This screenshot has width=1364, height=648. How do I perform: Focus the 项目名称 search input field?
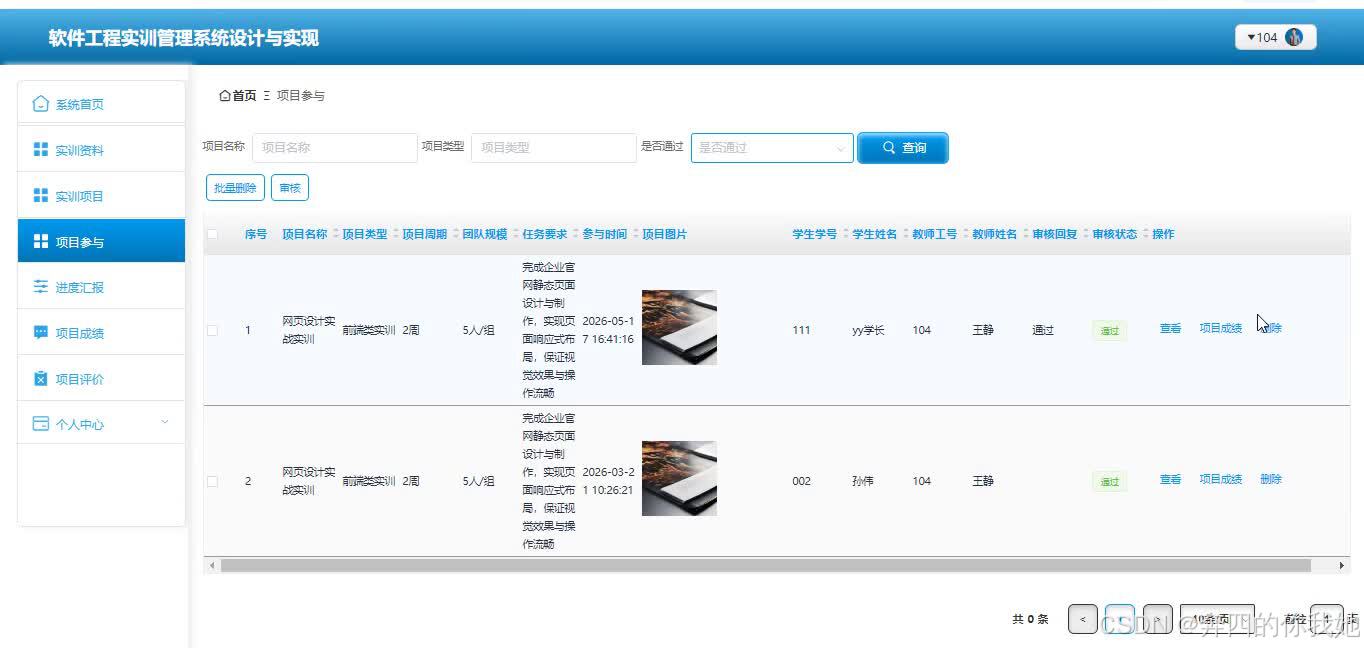334,148
